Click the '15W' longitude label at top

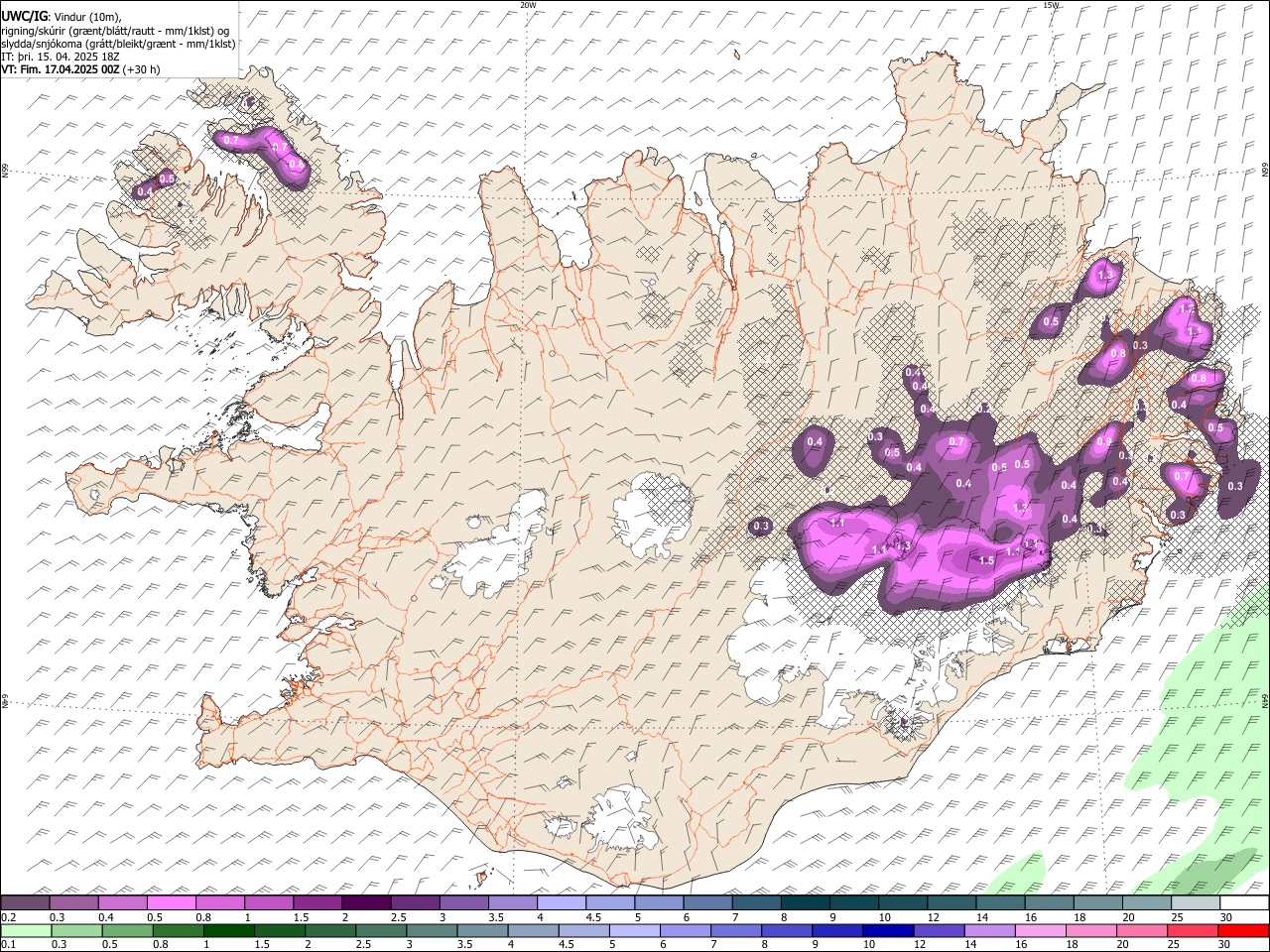click(x=1052, y=5)
